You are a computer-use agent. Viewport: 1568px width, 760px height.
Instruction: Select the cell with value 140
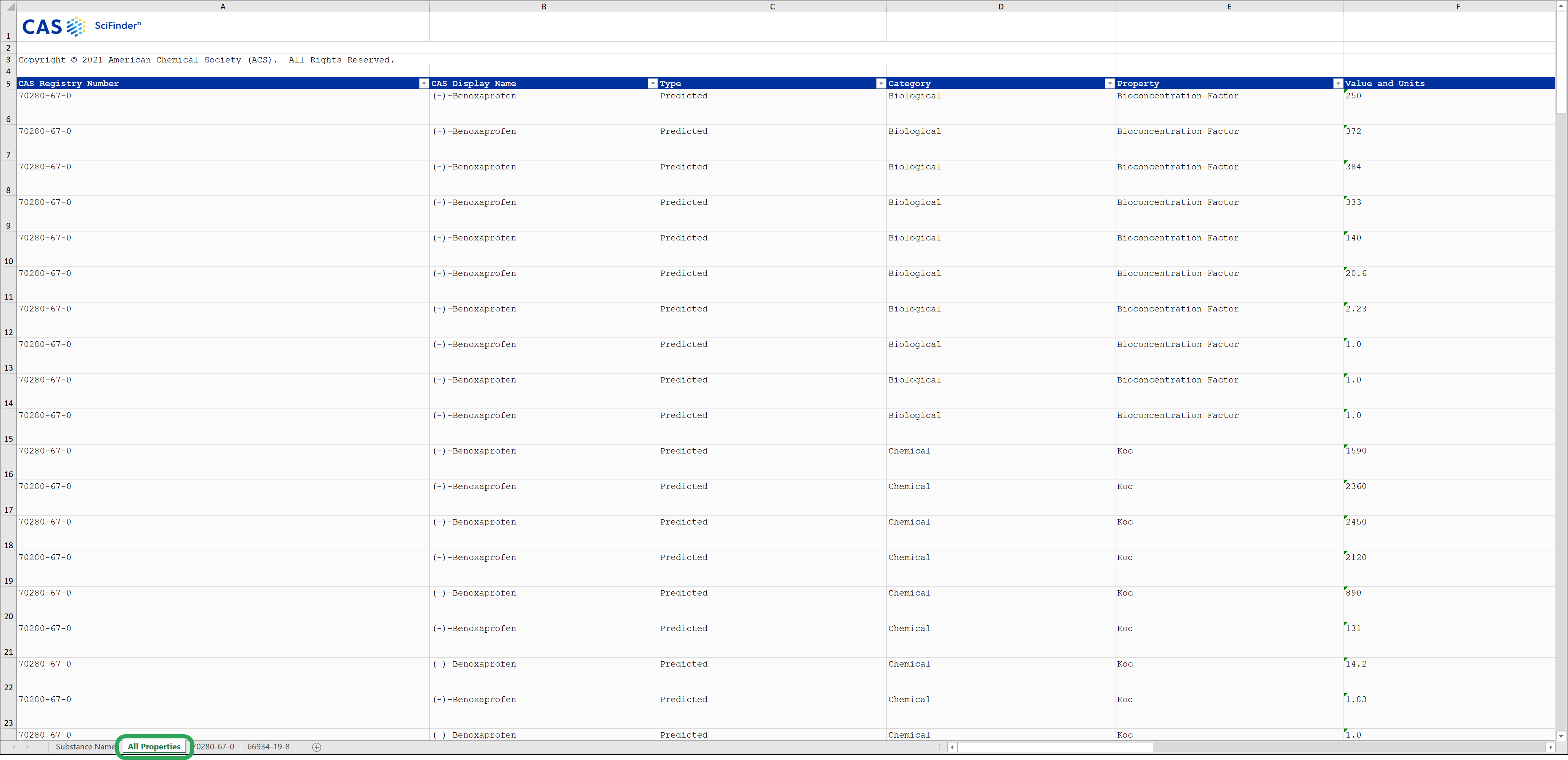tap(1449, 249)
